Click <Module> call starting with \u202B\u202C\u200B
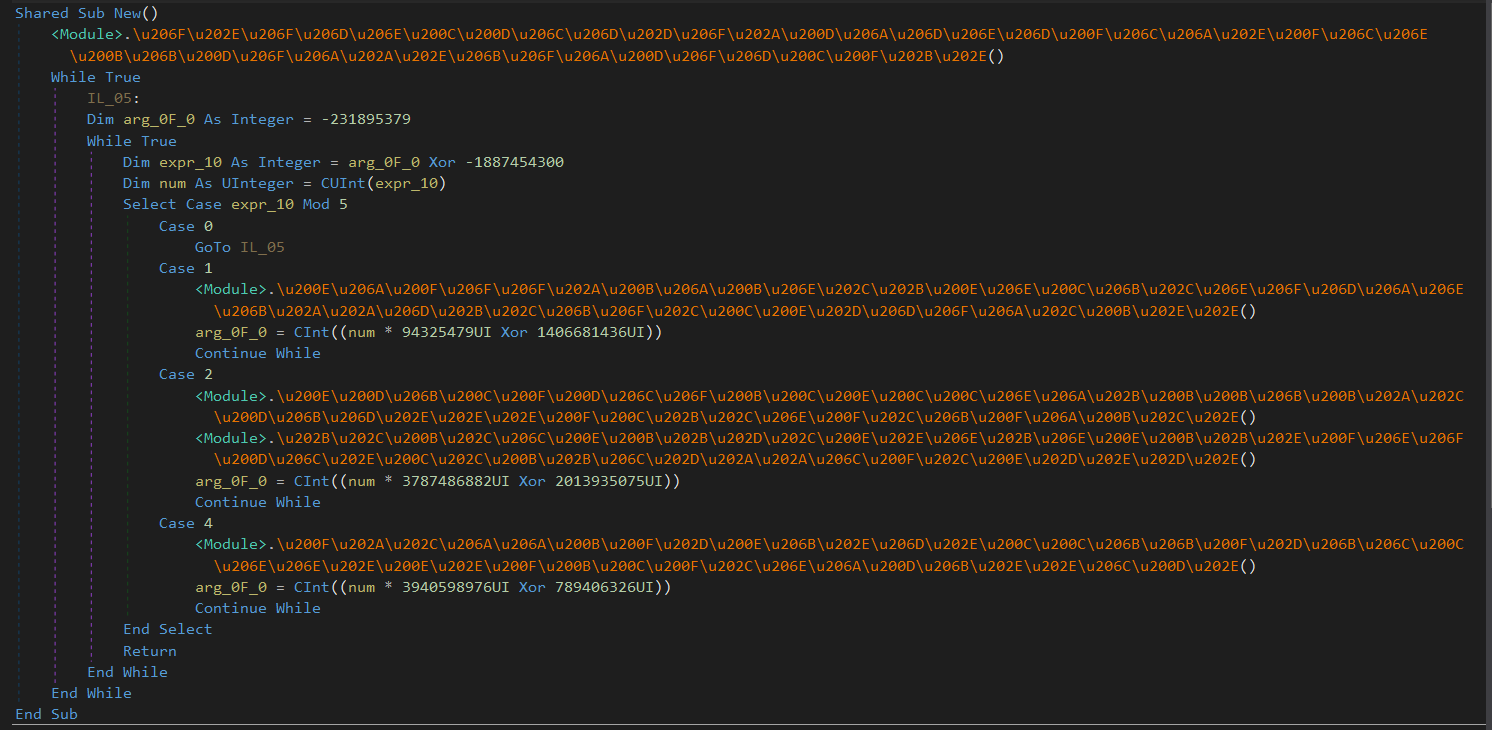Viewport: 1492px width, 730px height. 829,449
